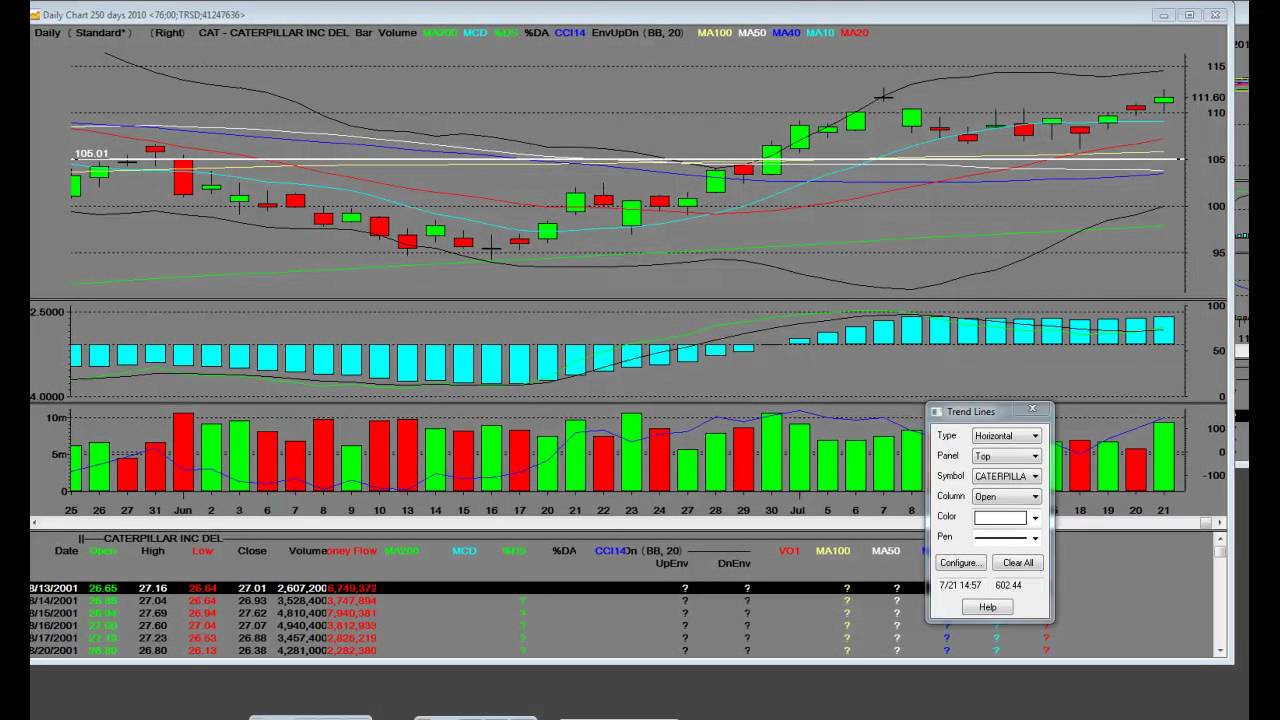Click the Daily period label in chart header

tap(47, 33)
